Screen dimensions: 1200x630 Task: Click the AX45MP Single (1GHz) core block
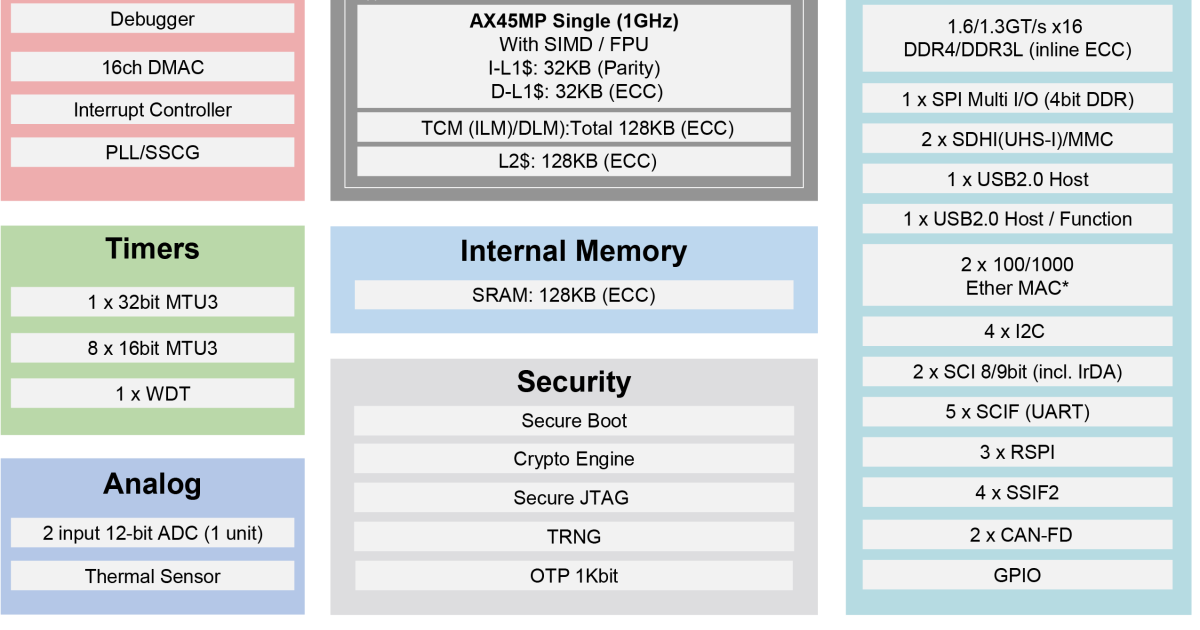pos(573,57)
